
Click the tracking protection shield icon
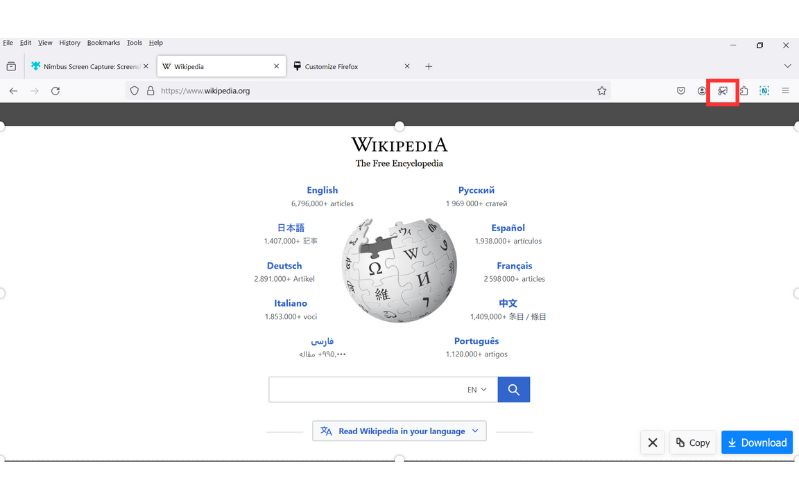coord(134,91)
